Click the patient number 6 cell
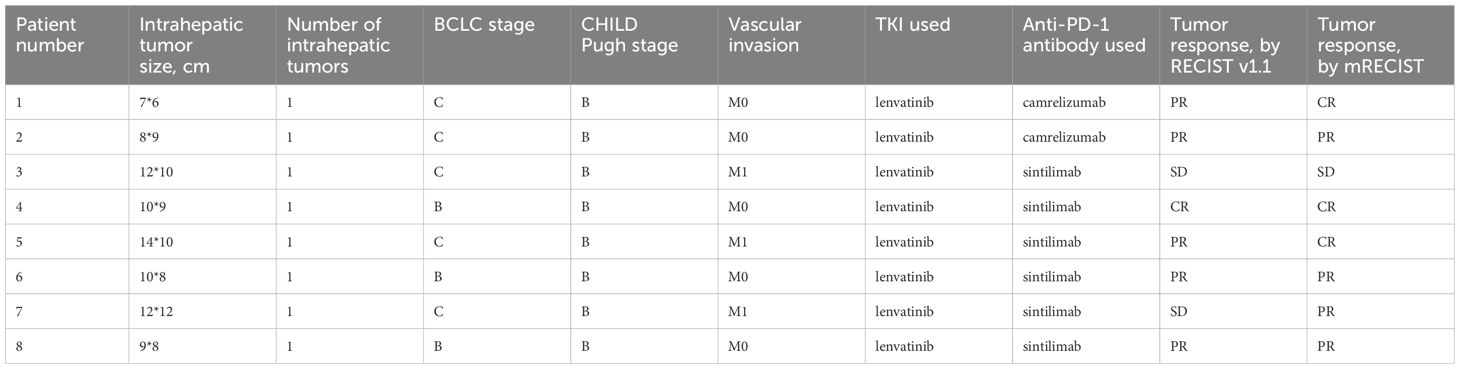 [64, 276]
